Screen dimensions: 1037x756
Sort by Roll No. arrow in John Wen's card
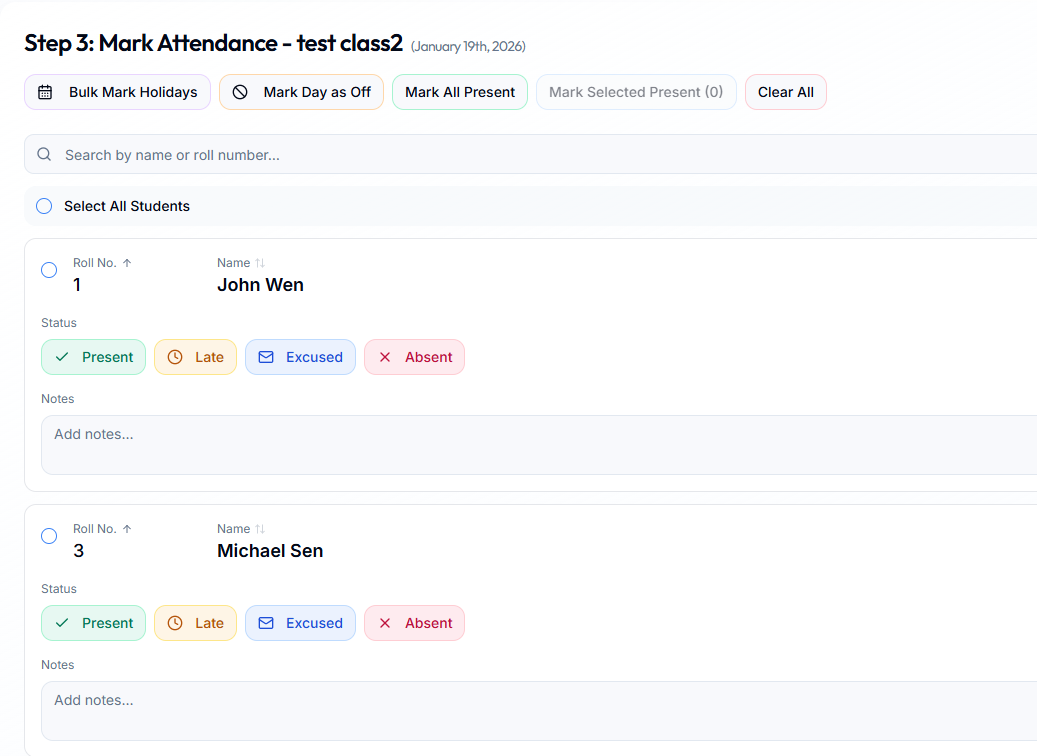(x=127, y=263)
